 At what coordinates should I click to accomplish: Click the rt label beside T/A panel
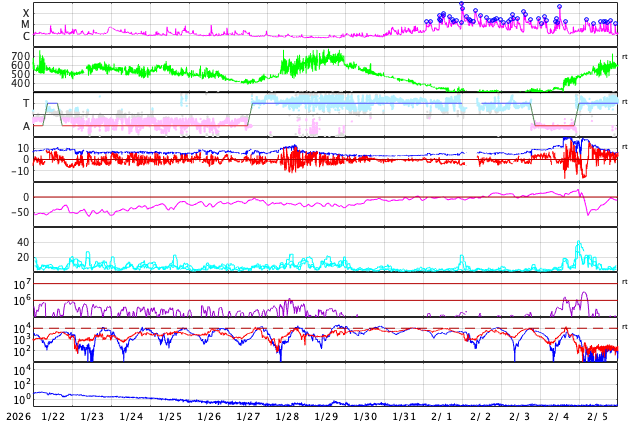(x=625, y=102)
